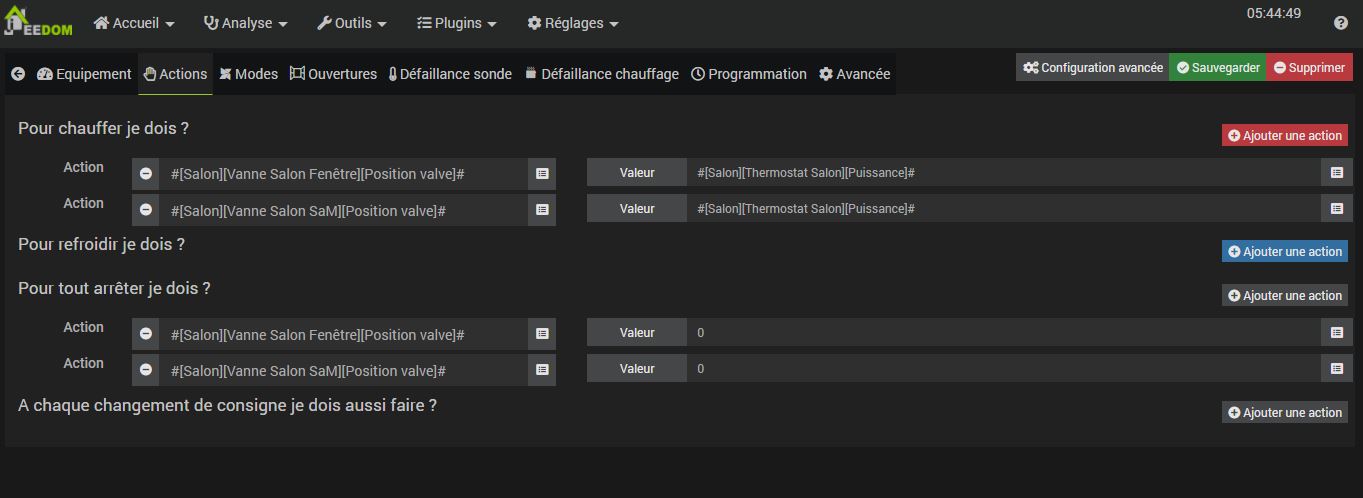This screenshot has width=1363, height=498.
Task: Expand the Plugins dropdown menu
Action: coord(456,23)
